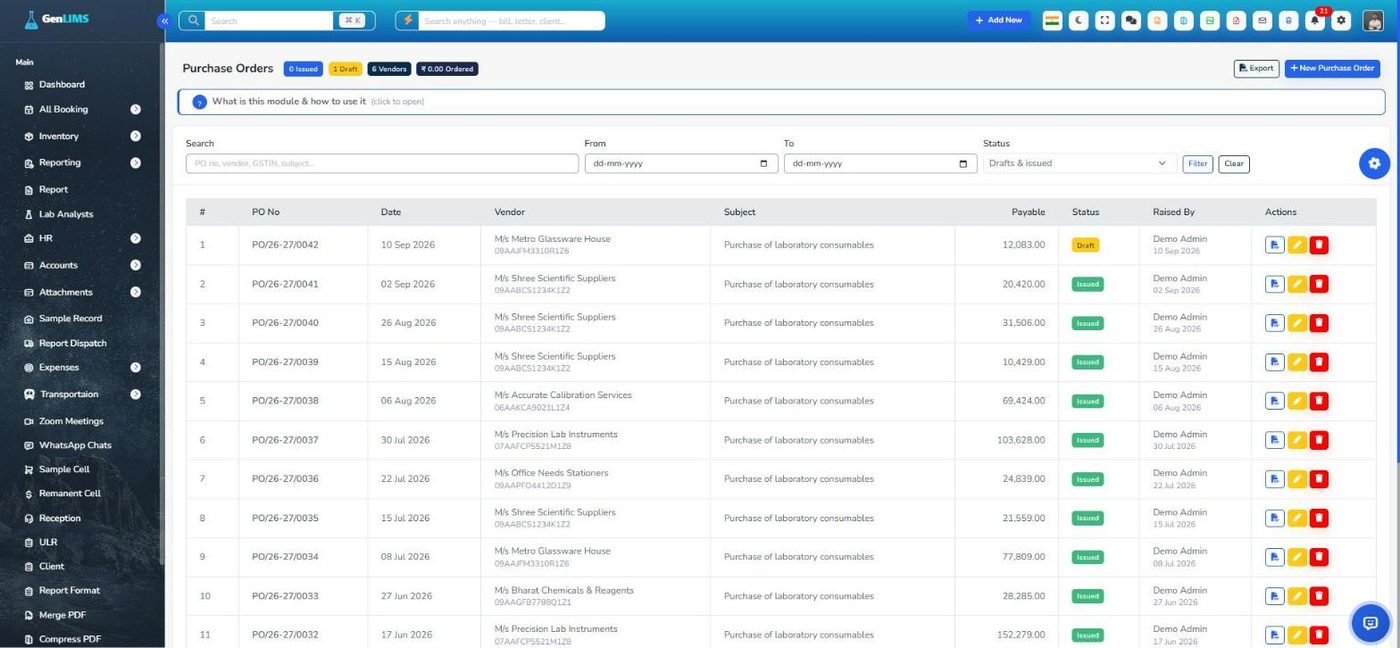Click the Draft status badge in row 1
Image resolution: width=1400 pixels, height=648 pixels.
pyautogui.click(x=1085, y=245)
